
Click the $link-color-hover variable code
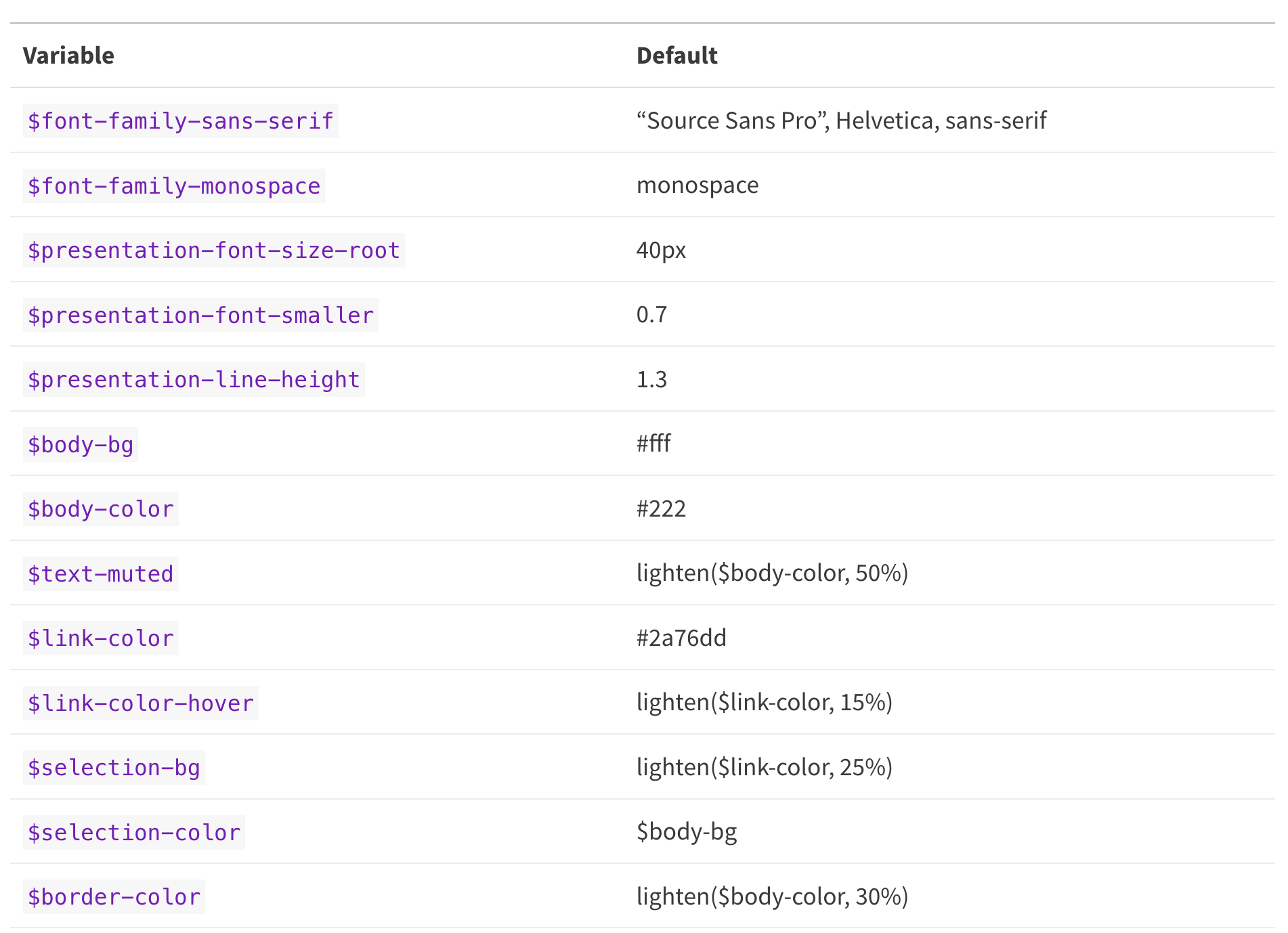(141, 703)
